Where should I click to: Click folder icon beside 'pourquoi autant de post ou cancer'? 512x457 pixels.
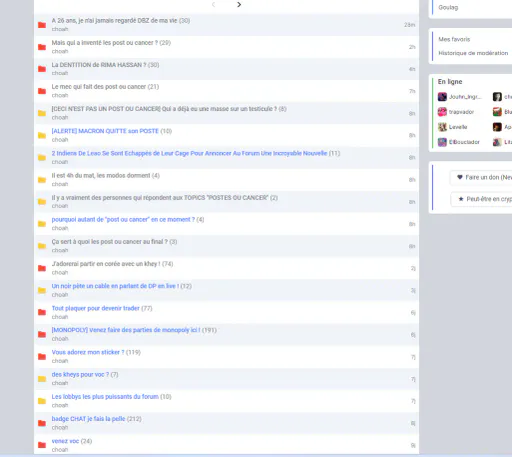42,224
